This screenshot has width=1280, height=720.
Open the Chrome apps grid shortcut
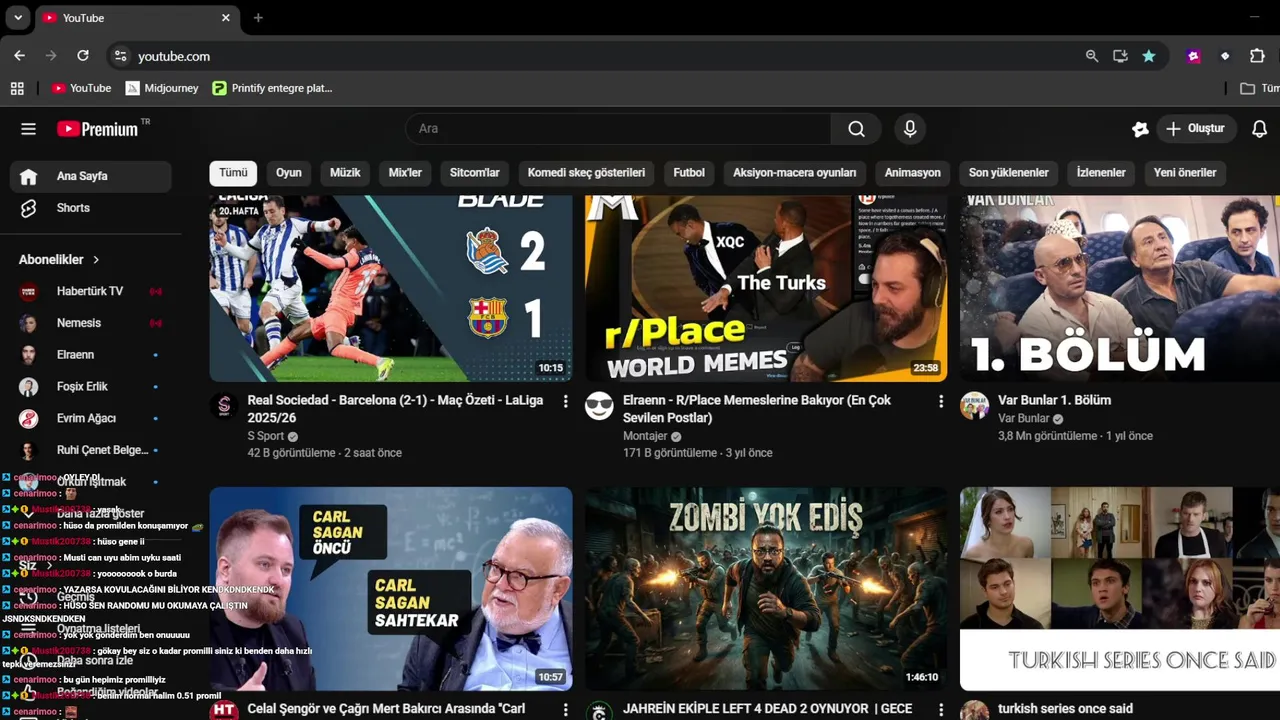tap(17, 88)
